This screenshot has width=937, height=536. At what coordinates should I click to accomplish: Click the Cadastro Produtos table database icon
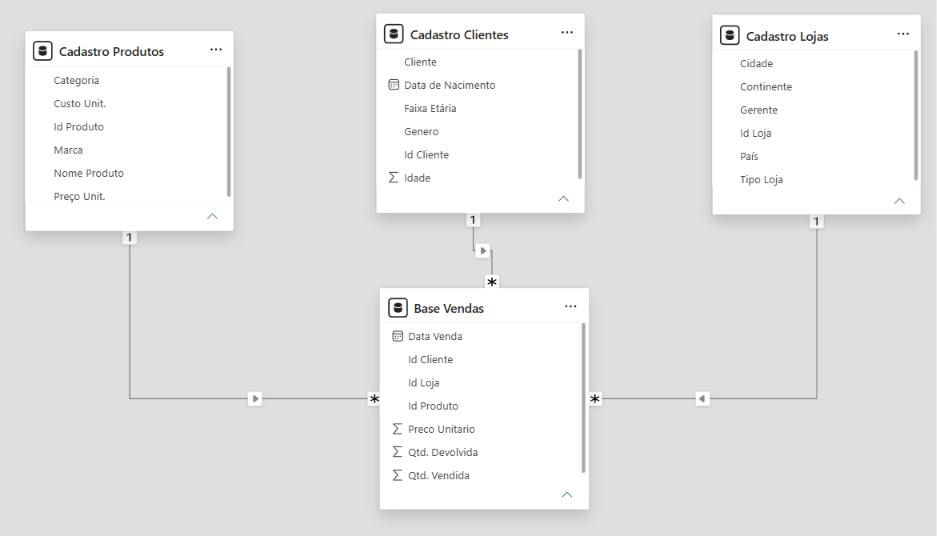coord(42,51)
